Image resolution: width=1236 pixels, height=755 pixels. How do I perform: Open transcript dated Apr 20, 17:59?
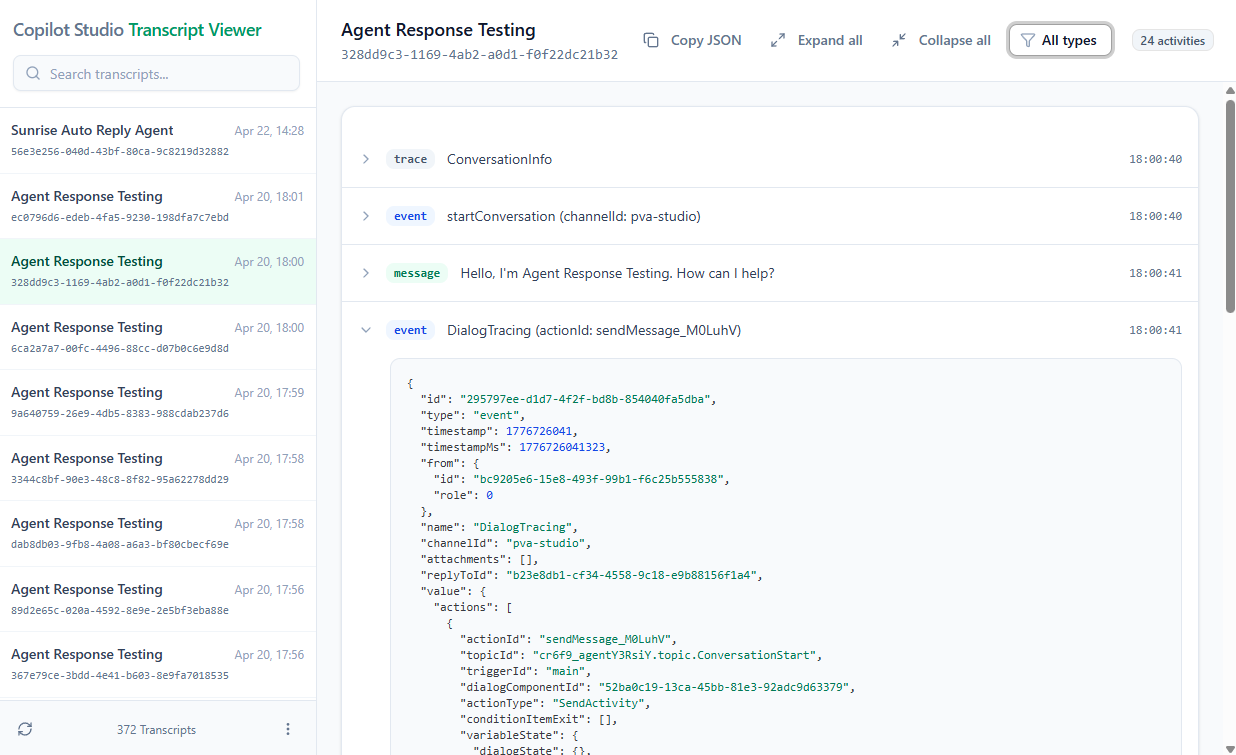(158, 402)
